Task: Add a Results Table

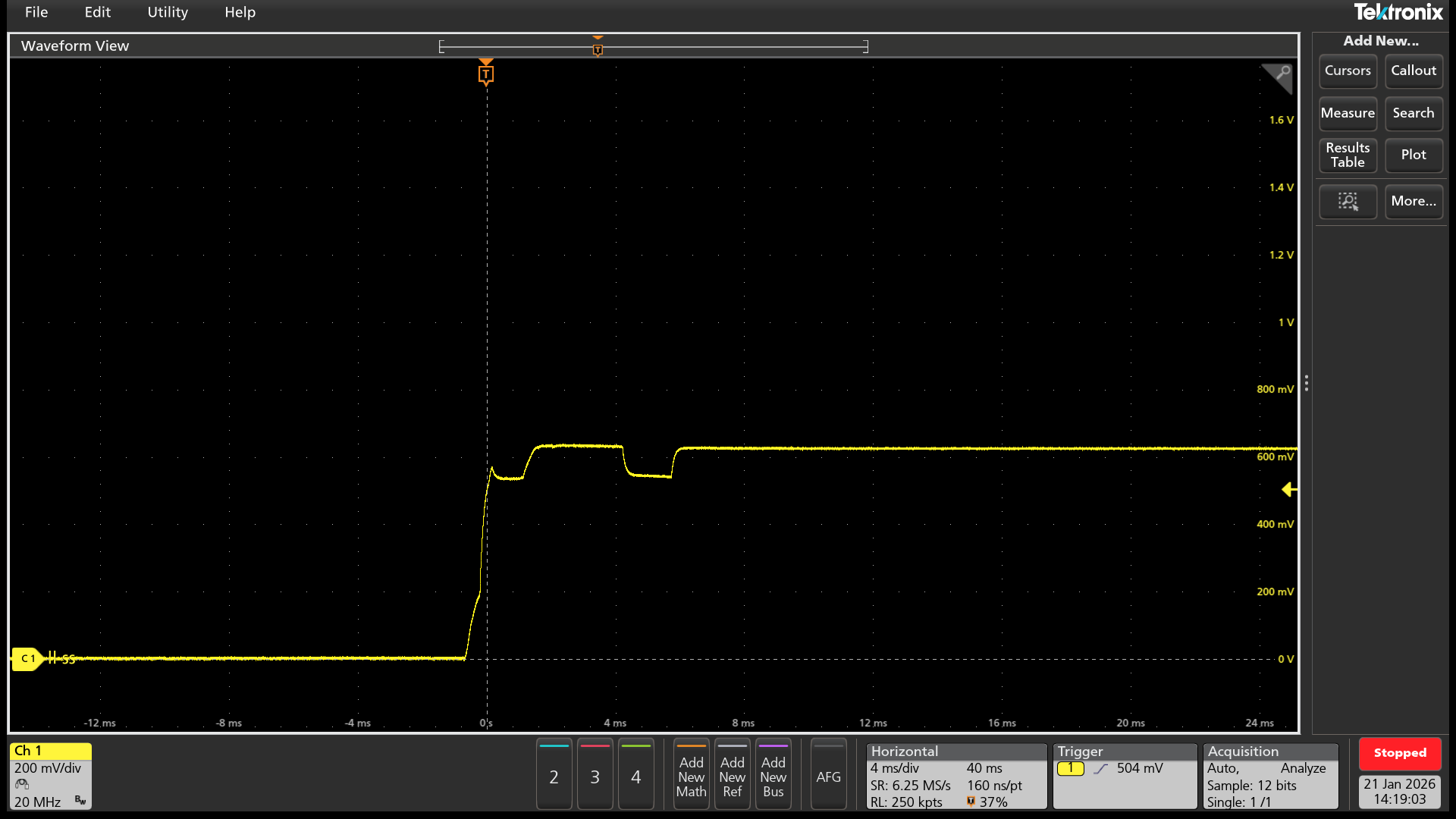Action: click(x=1348, y=155)
